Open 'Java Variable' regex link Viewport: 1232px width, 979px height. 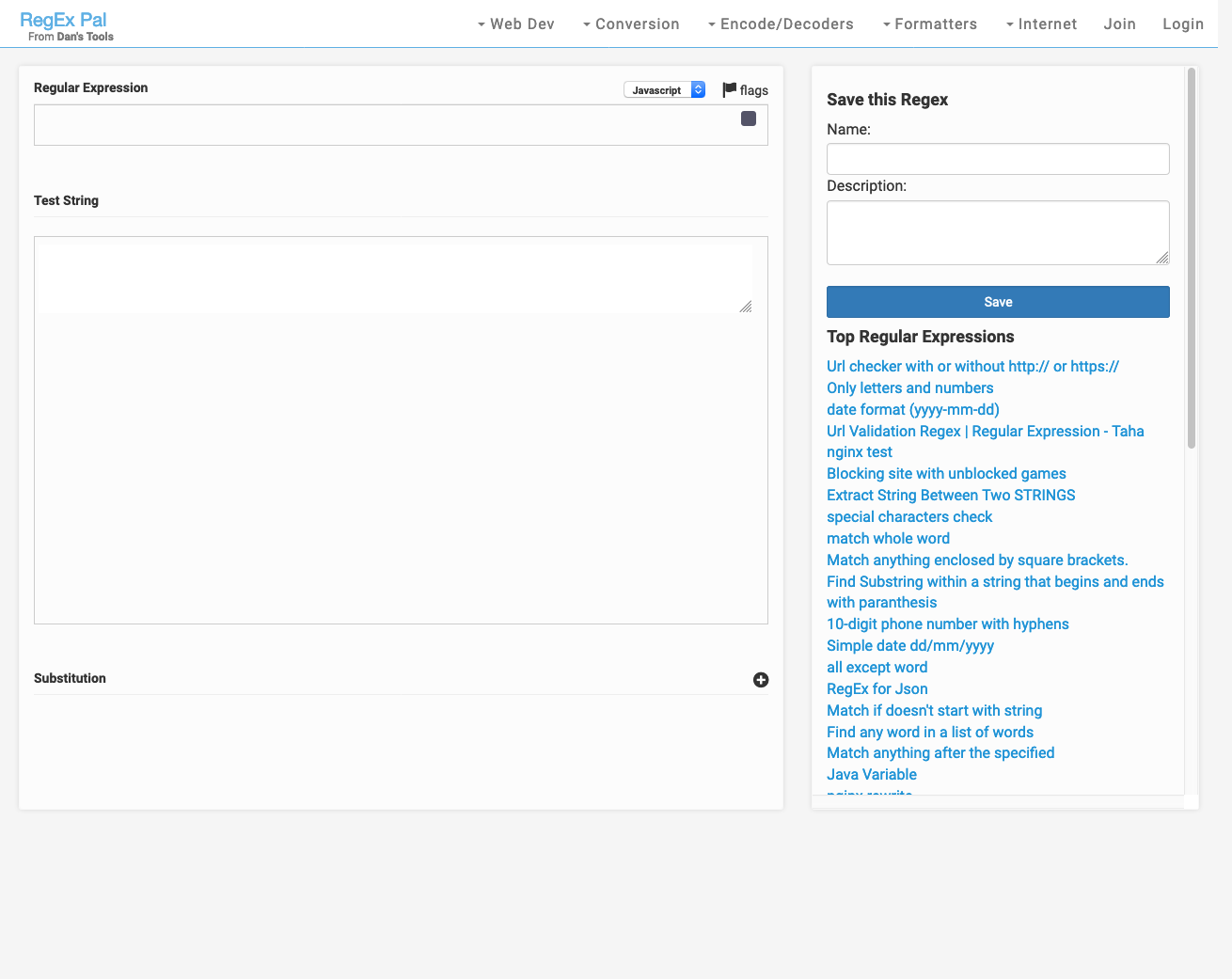[x=872, y=775]
